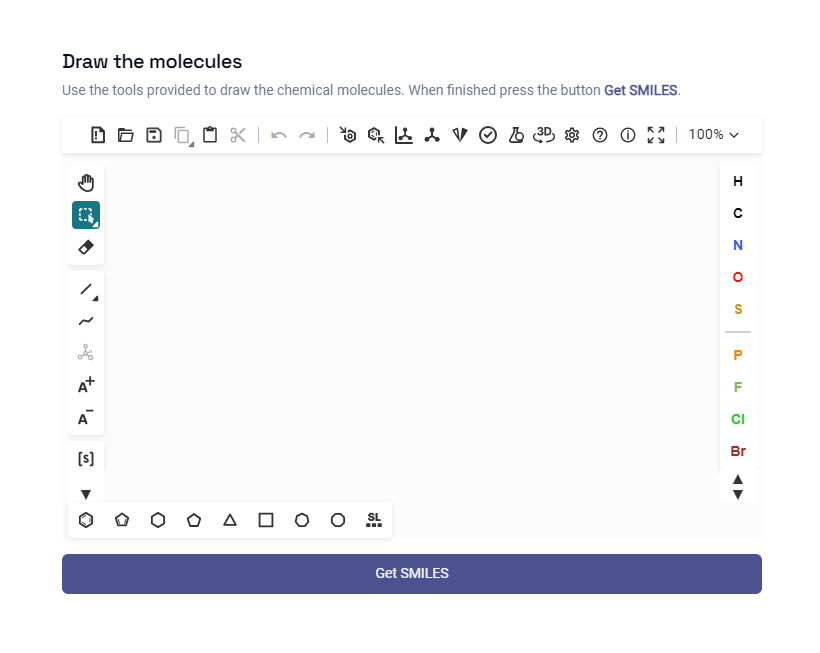The height and width of the screenshot is (653, 820).
Task: Click the Aromatize button
Action: pyautogui.click(x=348, y=135)
